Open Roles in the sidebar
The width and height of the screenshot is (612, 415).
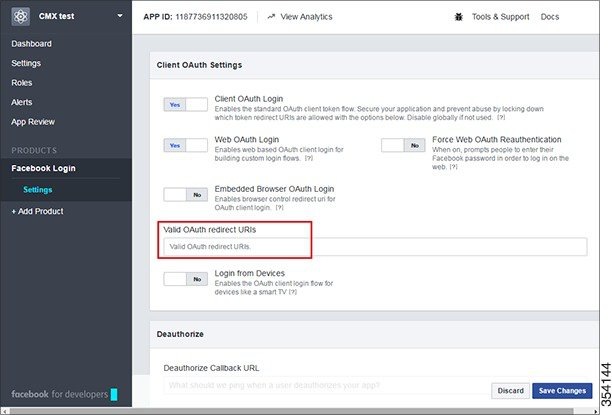21,83
